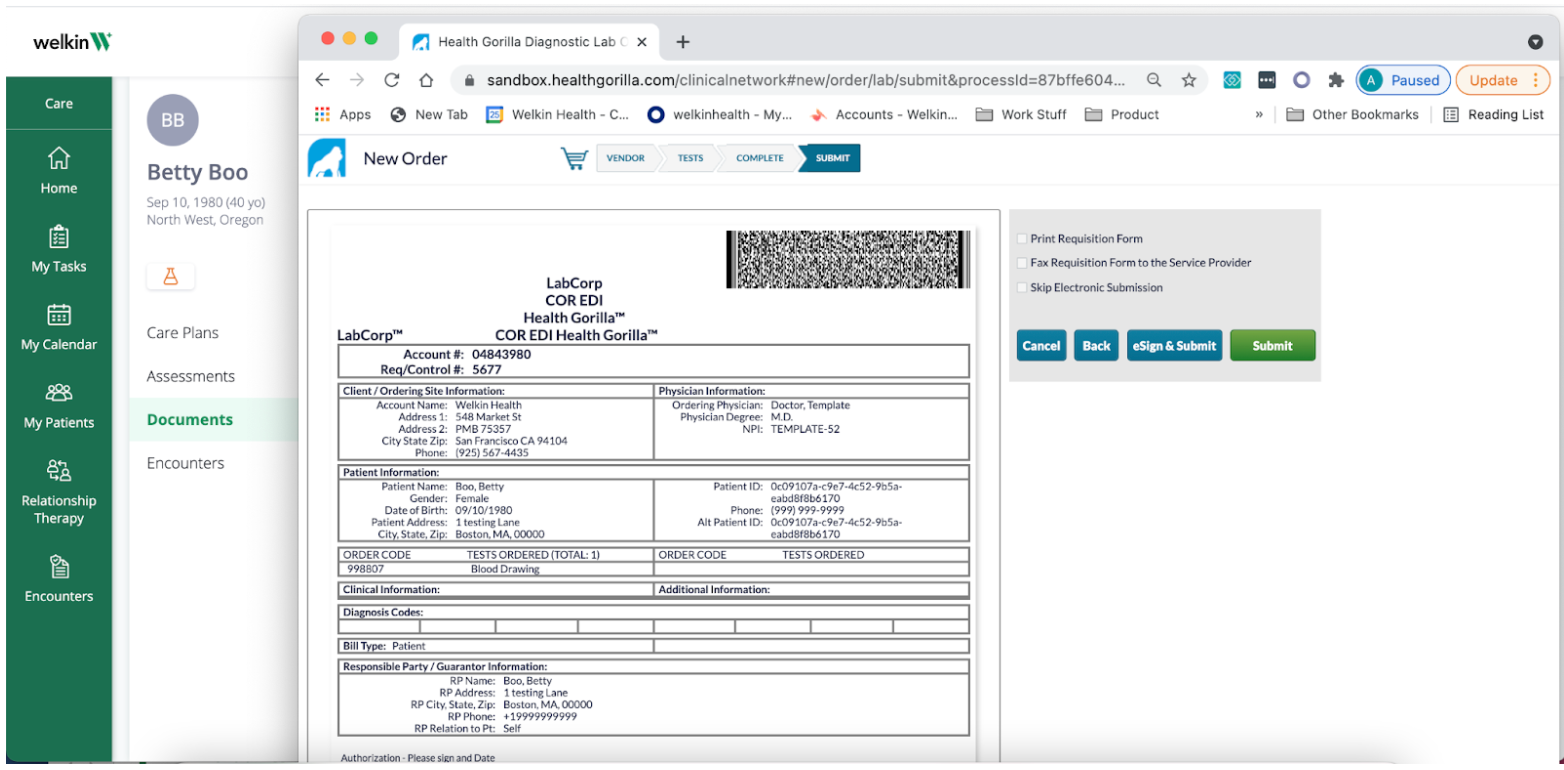Open the welkinhealth - My... bookmark

pyautogui.click(x=720, y=114)
